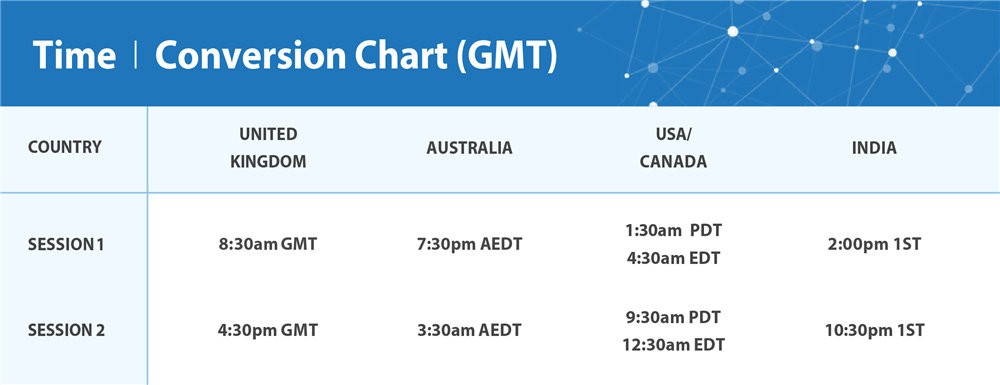Click the AUSTRALIA column header
This screenshot has width=1000, height=385.
tap(469, 148)
